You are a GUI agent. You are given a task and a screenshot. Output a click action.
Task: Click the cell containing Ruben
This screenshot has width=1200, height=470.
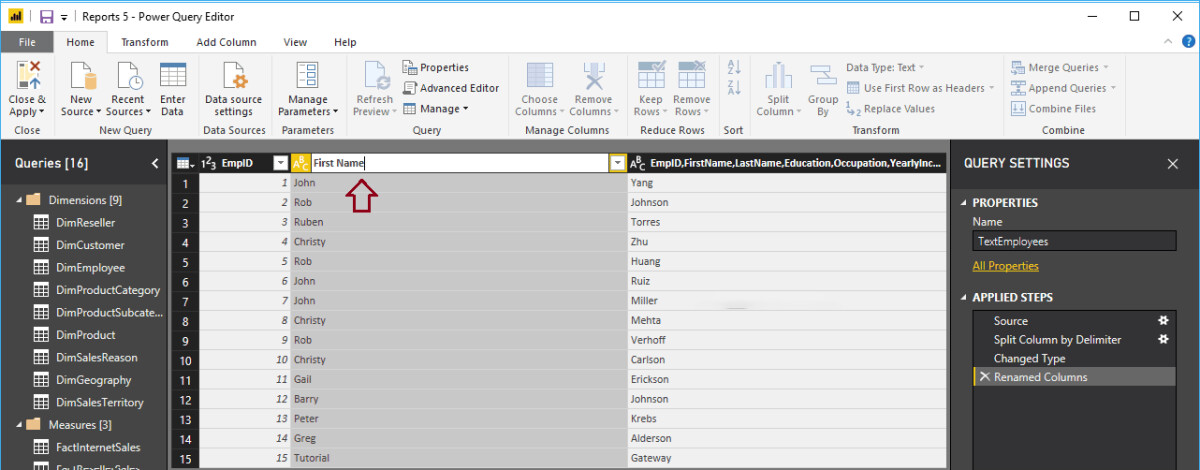click(459, 221)
